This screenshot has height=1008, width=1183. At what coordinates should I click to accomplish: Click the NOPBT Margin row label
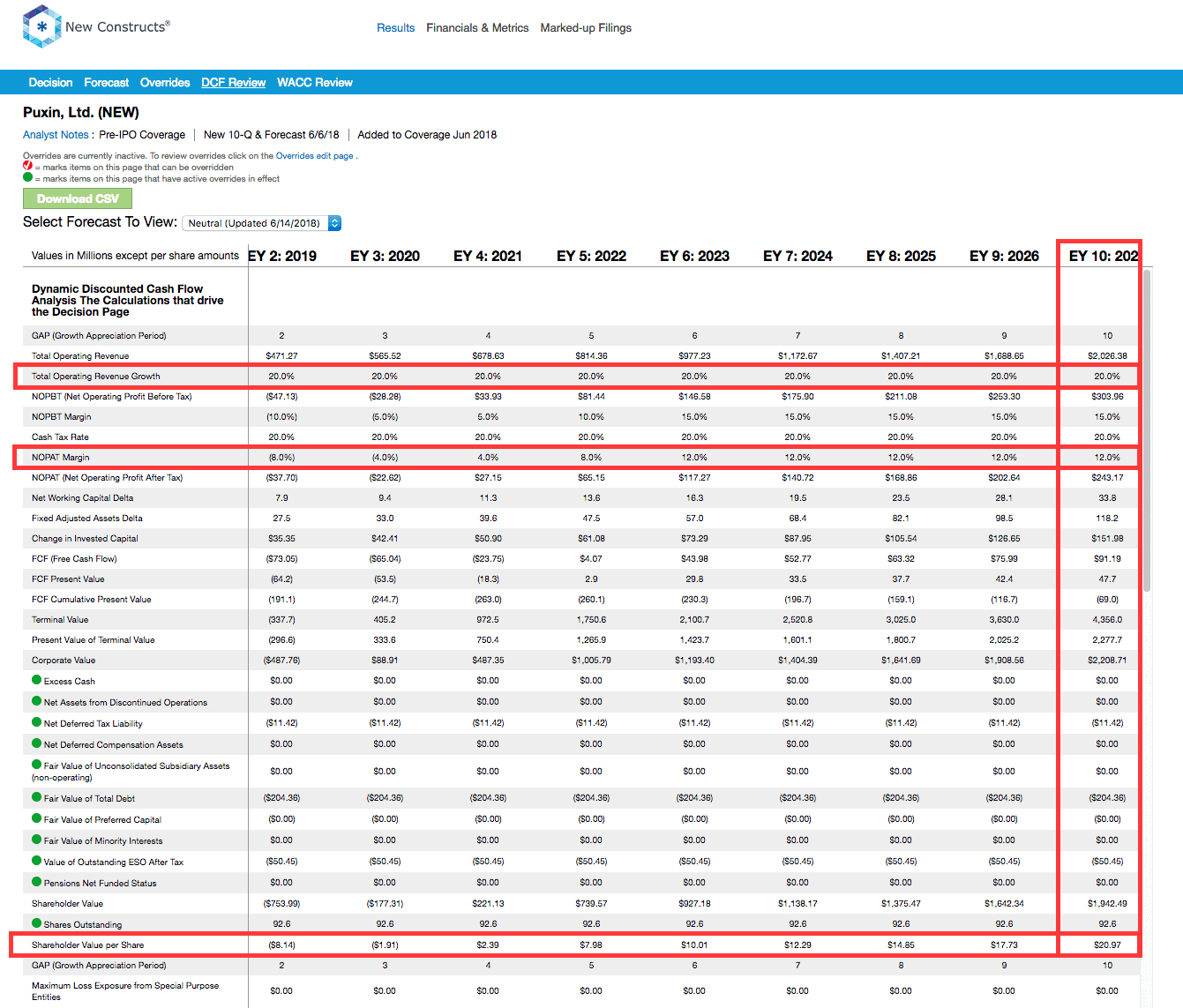(61, 416)
